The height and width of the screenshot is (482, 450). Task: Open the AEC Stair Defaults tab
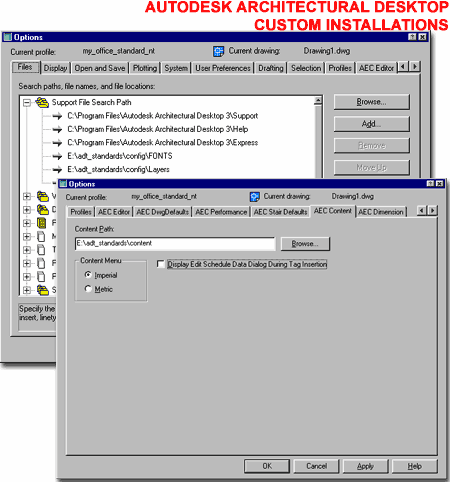click(280, 212)
